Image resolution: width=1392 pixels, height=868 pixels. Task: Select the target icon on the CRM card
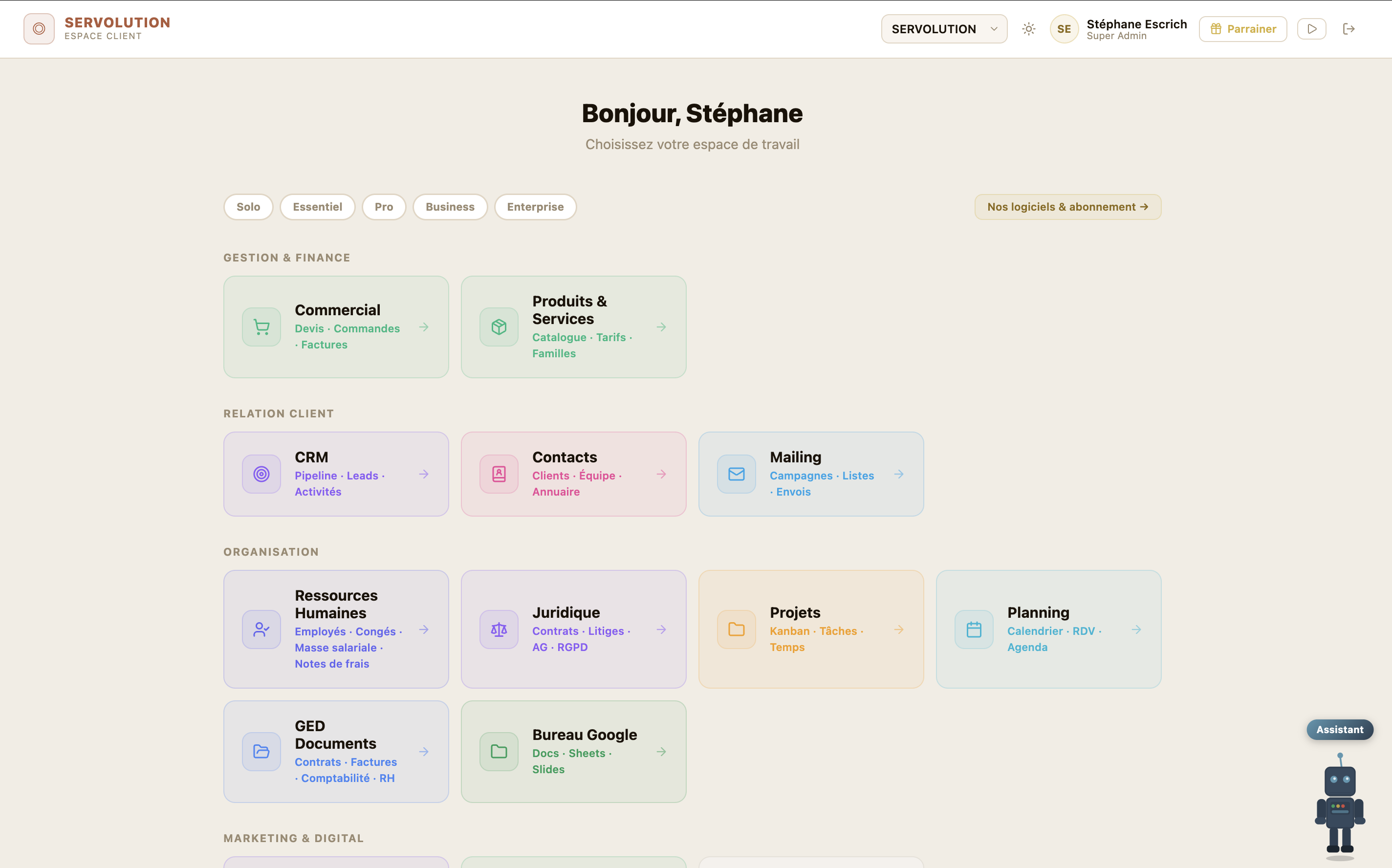tap(261, 474)
